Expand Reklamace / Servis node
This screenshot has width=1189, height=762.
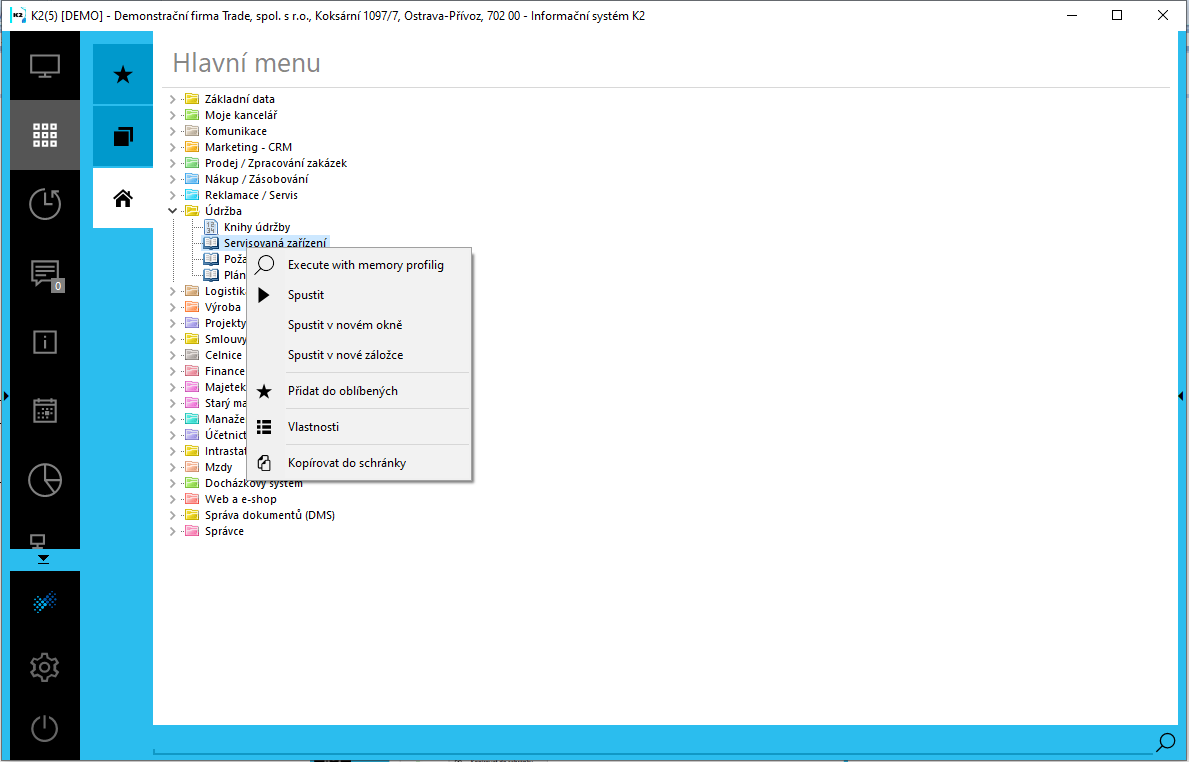(x=173, y=195)
